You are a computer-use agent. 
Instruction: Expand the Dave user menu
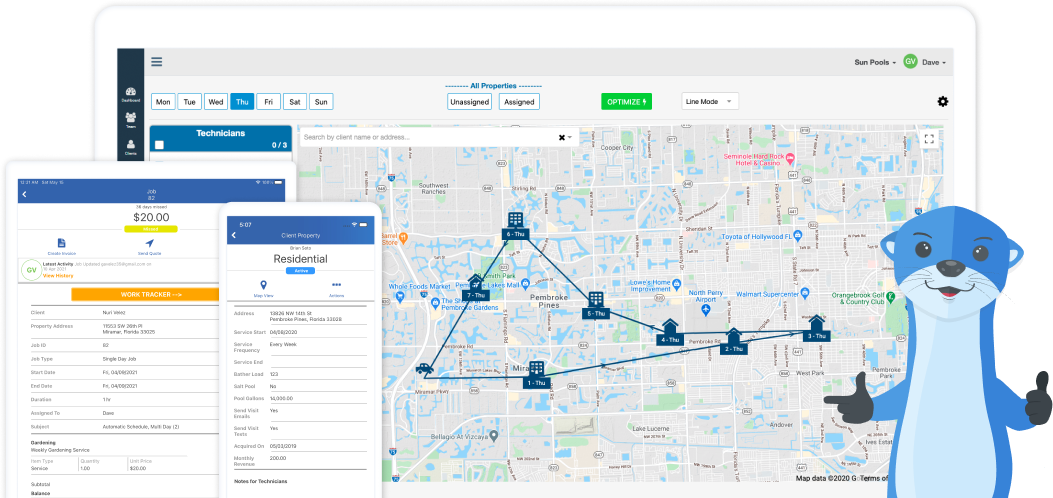point(930,62)
